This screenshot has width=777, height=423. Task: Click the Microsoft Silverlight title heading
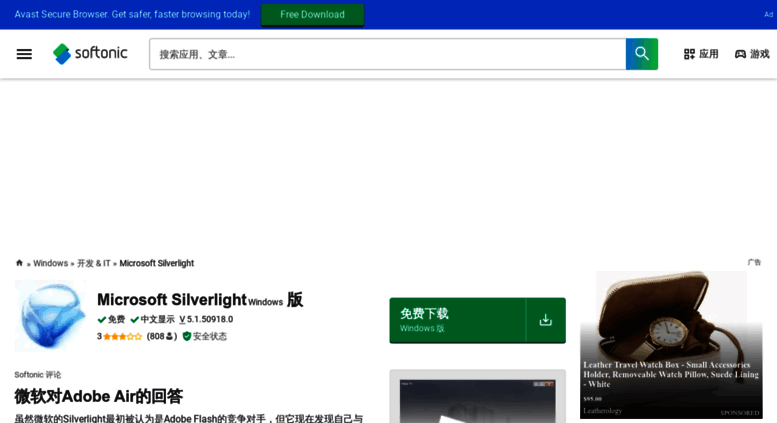pyautogui.click(x=171, y=300)
